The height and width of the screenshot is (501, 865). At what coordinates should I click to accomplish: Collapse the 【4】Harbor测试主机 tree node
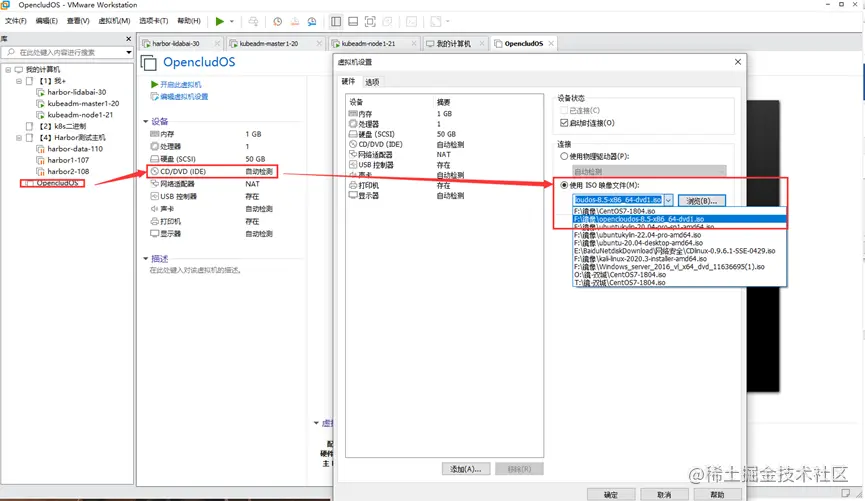click(19, 137)
